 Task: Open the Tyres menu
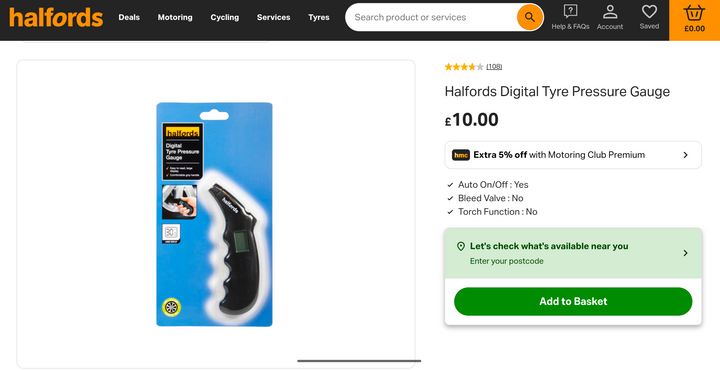319,17
